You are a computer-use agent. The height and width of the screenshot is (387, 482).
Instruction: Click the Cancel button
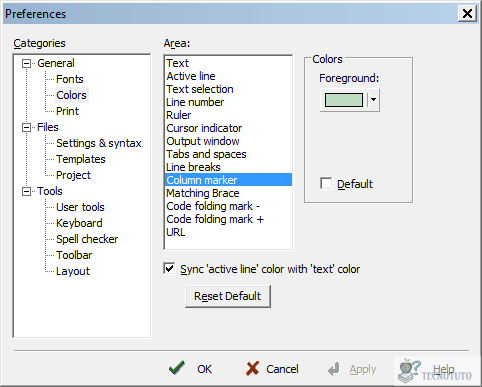[x=272, y=369]
